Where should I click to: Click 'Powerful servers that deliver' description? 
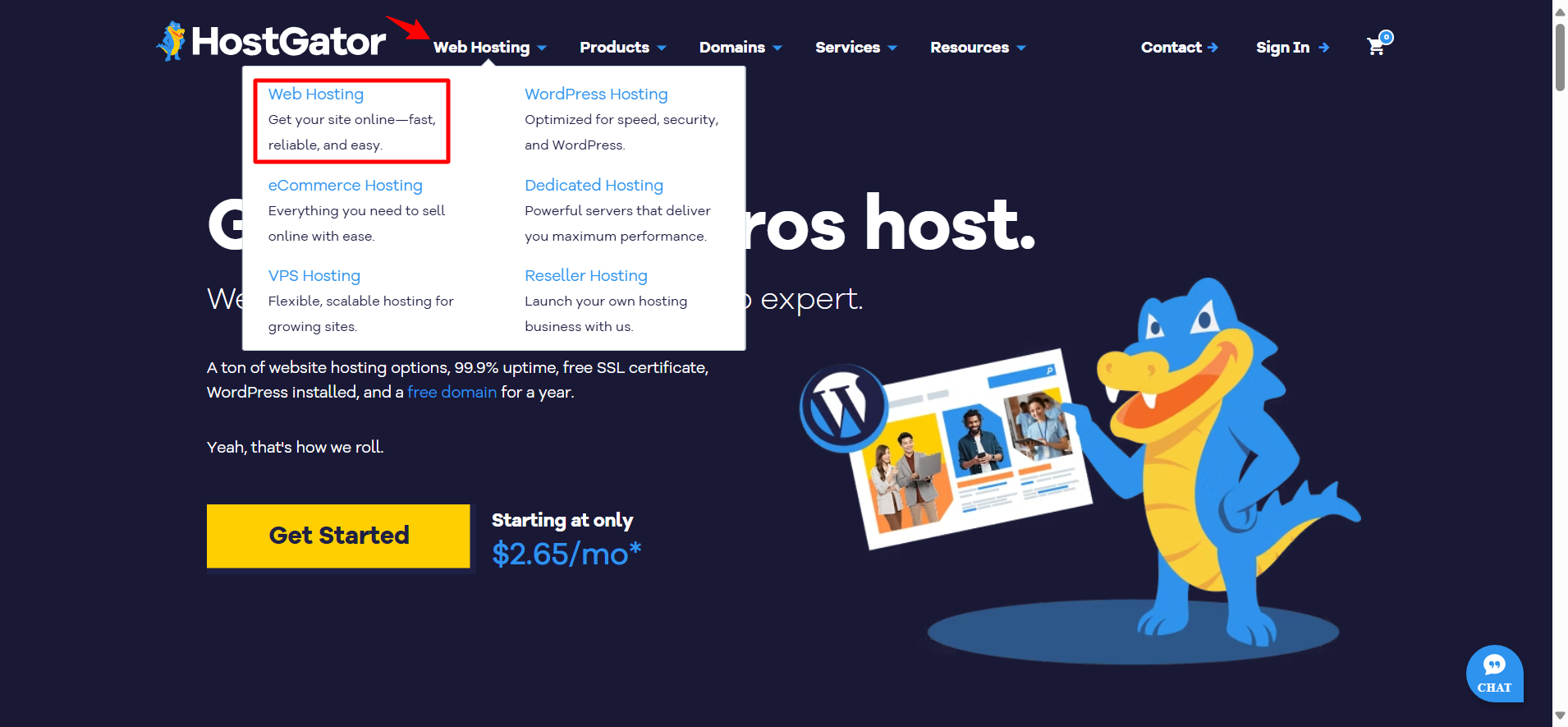(x=617, y=211)
